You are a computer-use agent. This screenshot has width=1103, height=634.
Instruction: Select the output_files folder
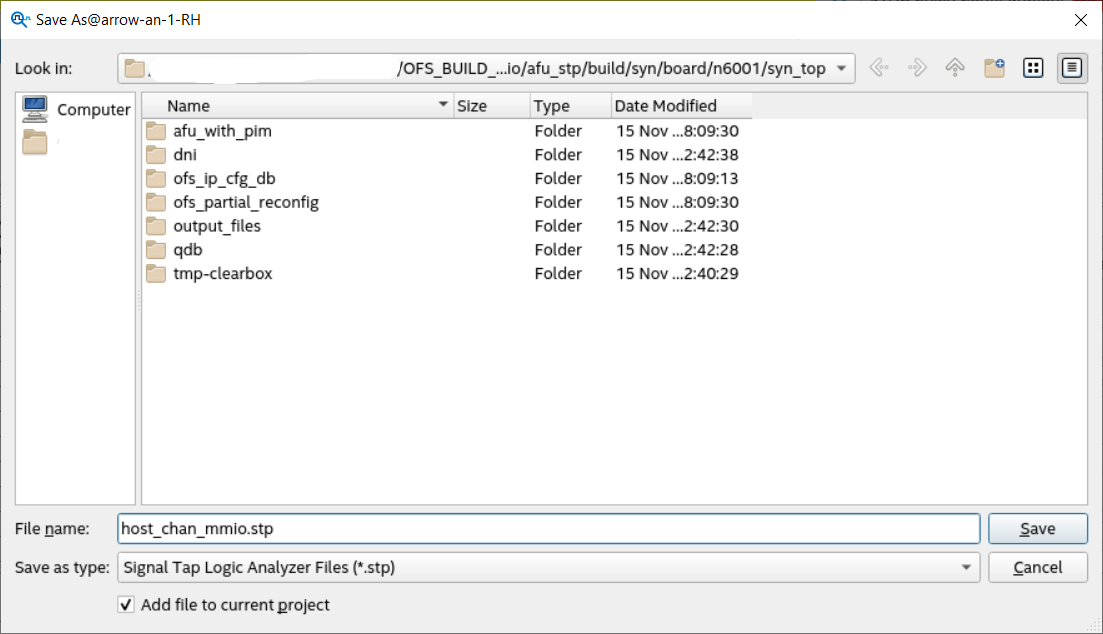[x=216, y=226]
